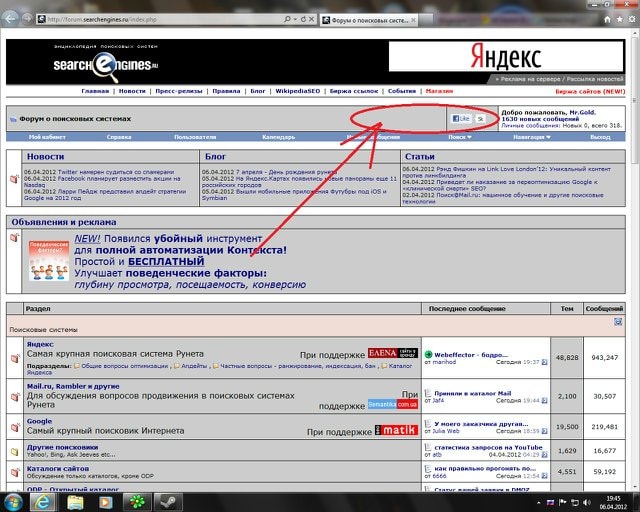This screenshot has width=640, height=512.
Task: Open Internet Explorer from the taskbar
Action: coord(44,500)
